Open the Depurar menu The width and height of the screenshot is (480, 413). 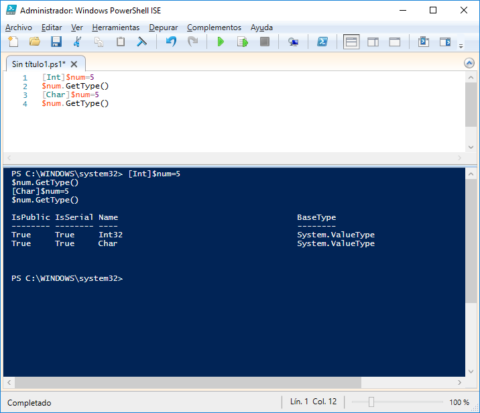tap(163, 27)
